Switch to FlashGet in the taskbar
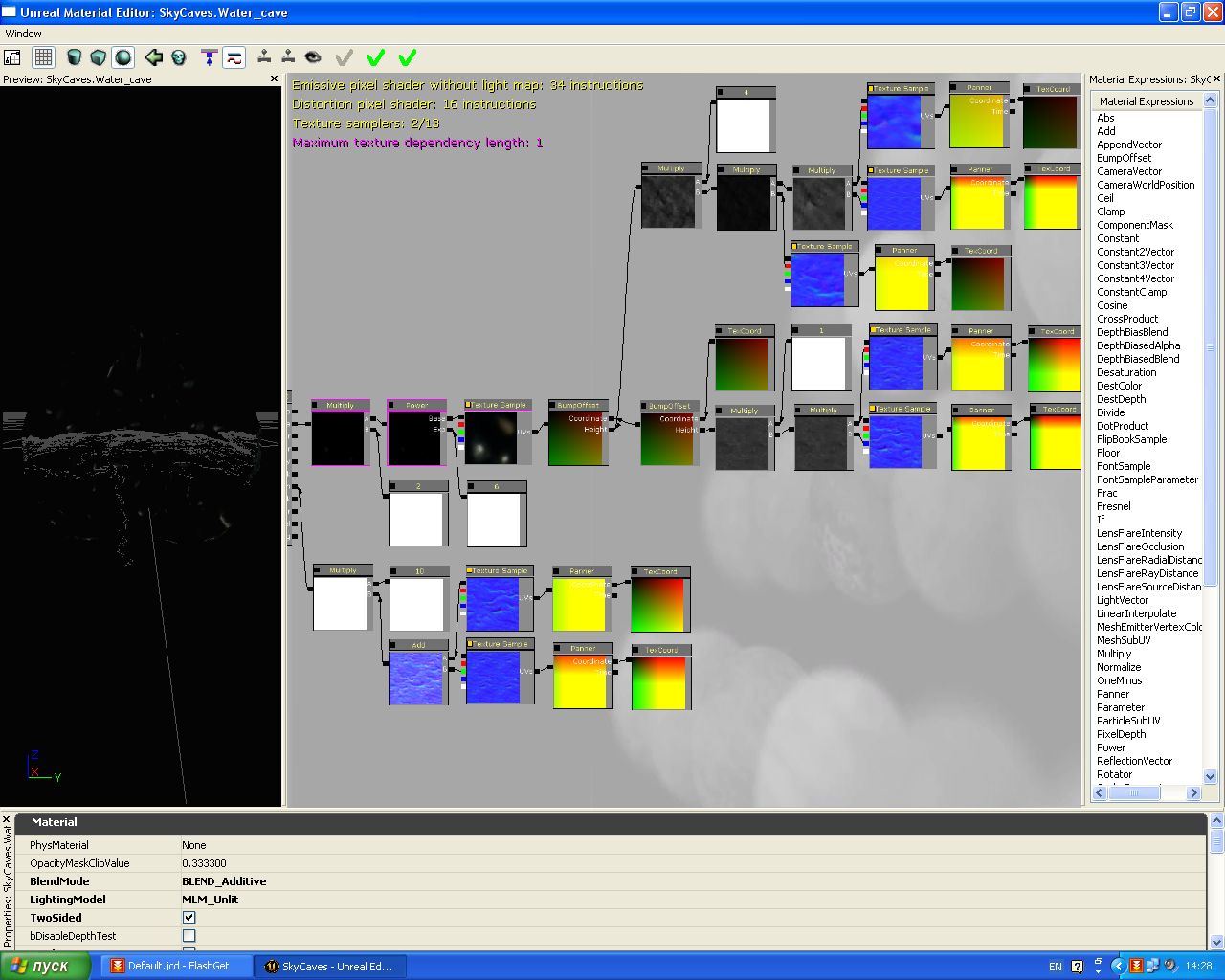This screenshot has width=1225, height=980. click(177, 967)
